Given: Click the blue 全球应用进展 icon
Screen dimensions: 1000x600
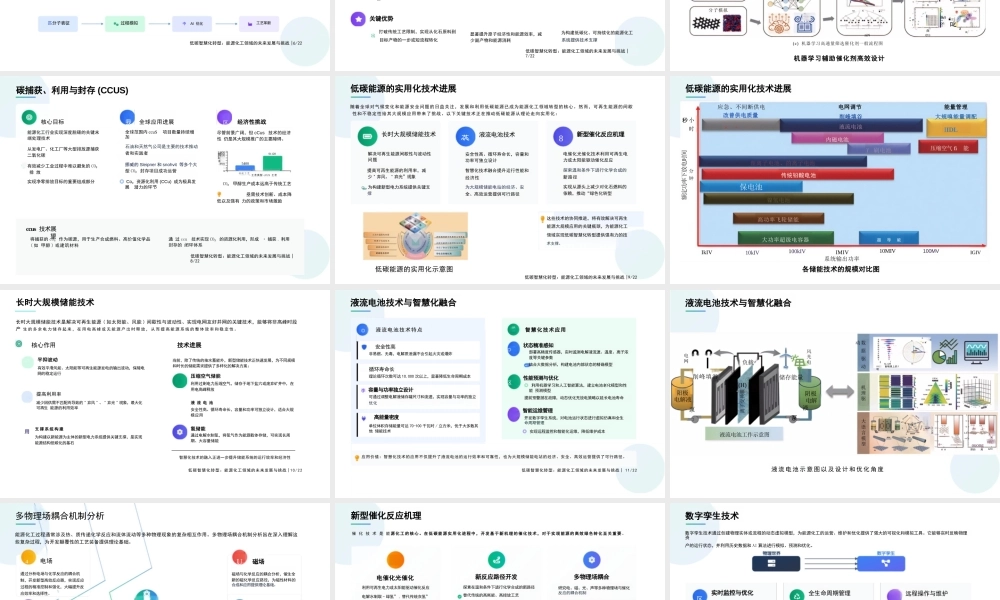Looking at the screenshot, I should point(127,117).
